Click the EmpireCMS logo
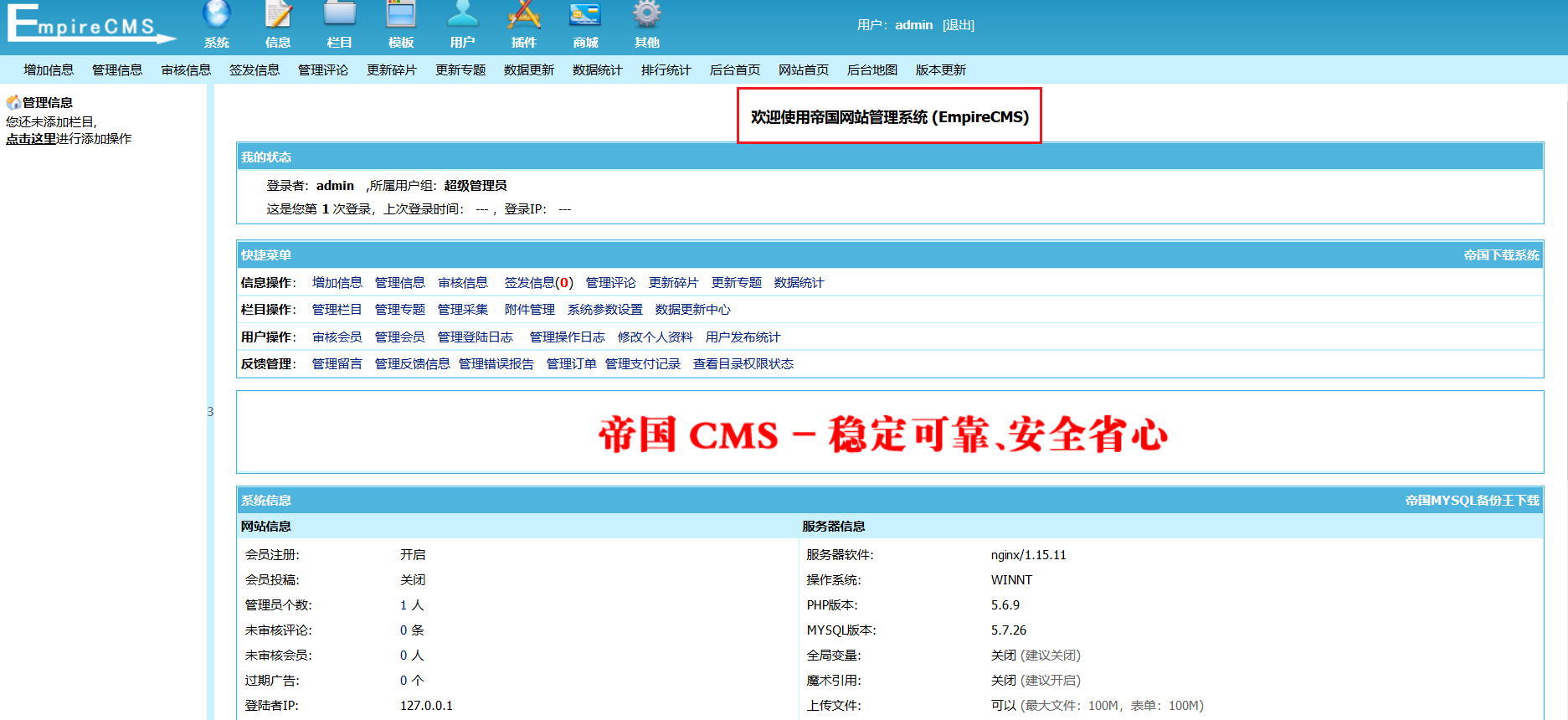This screenshot has width=1568, height=720. pos(91,23)
